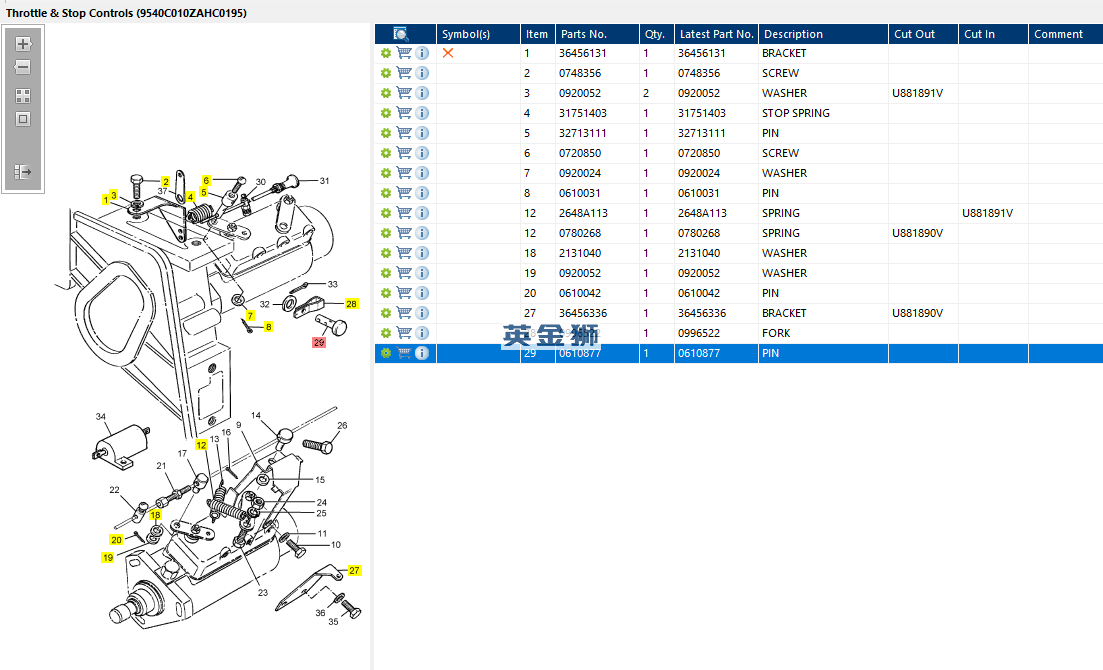Screen dimensions: 1103x670
Task: Click gear icon for SCREW 0748356
Action: coord(386,73)
